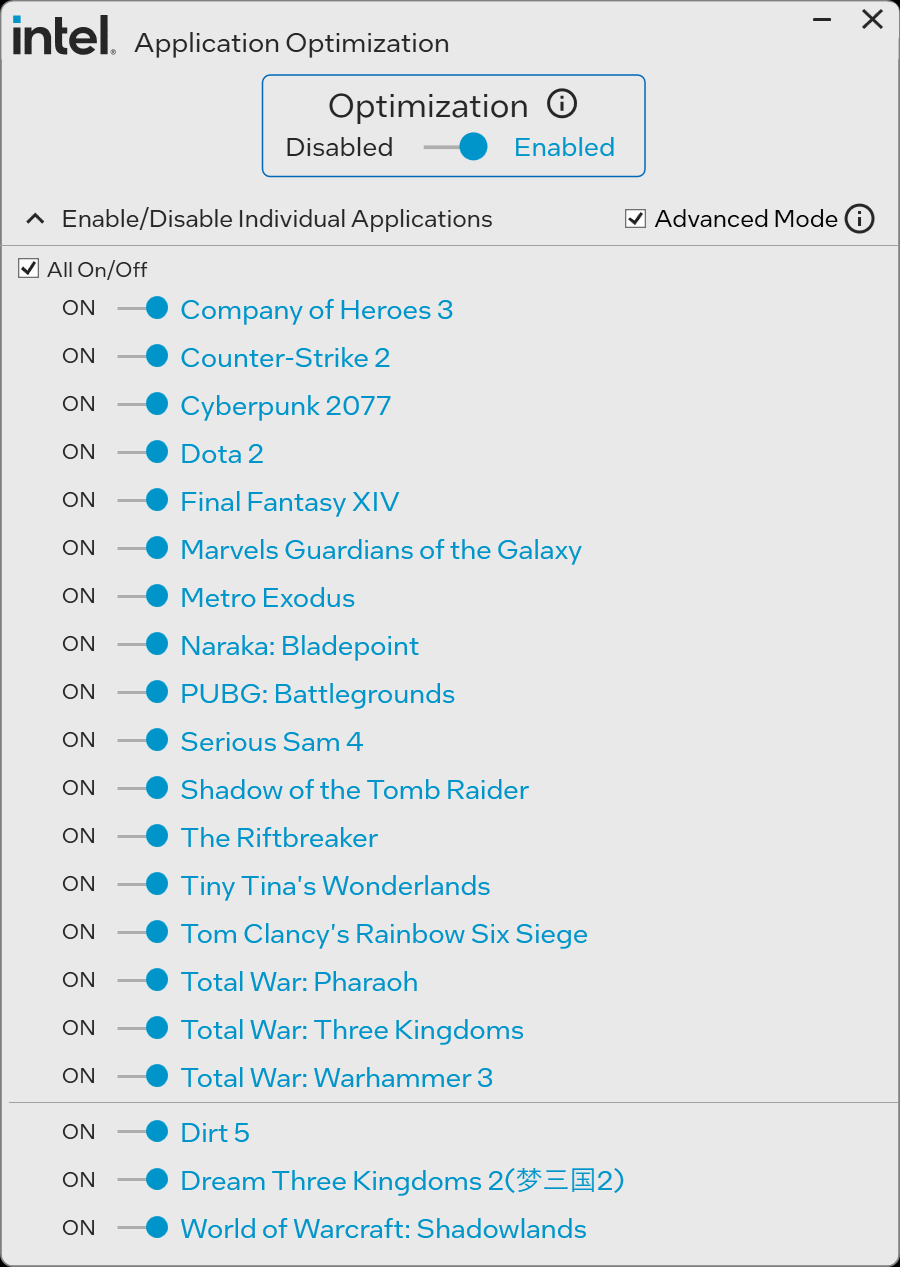Turn off Cyberpunk 2077 optimization toggle

point(143,405)
